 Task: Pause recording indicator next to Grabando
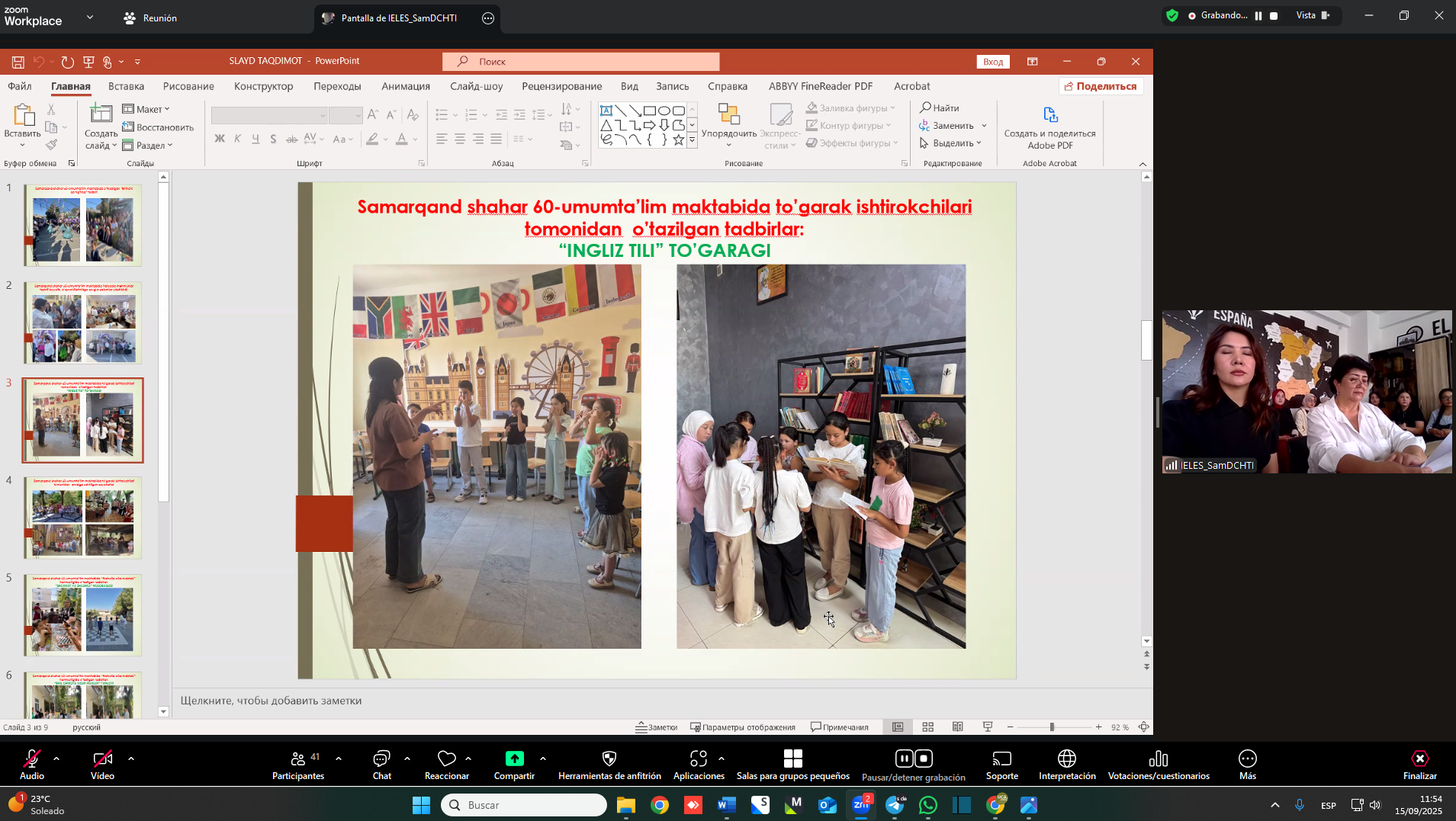coord(1258,15)
